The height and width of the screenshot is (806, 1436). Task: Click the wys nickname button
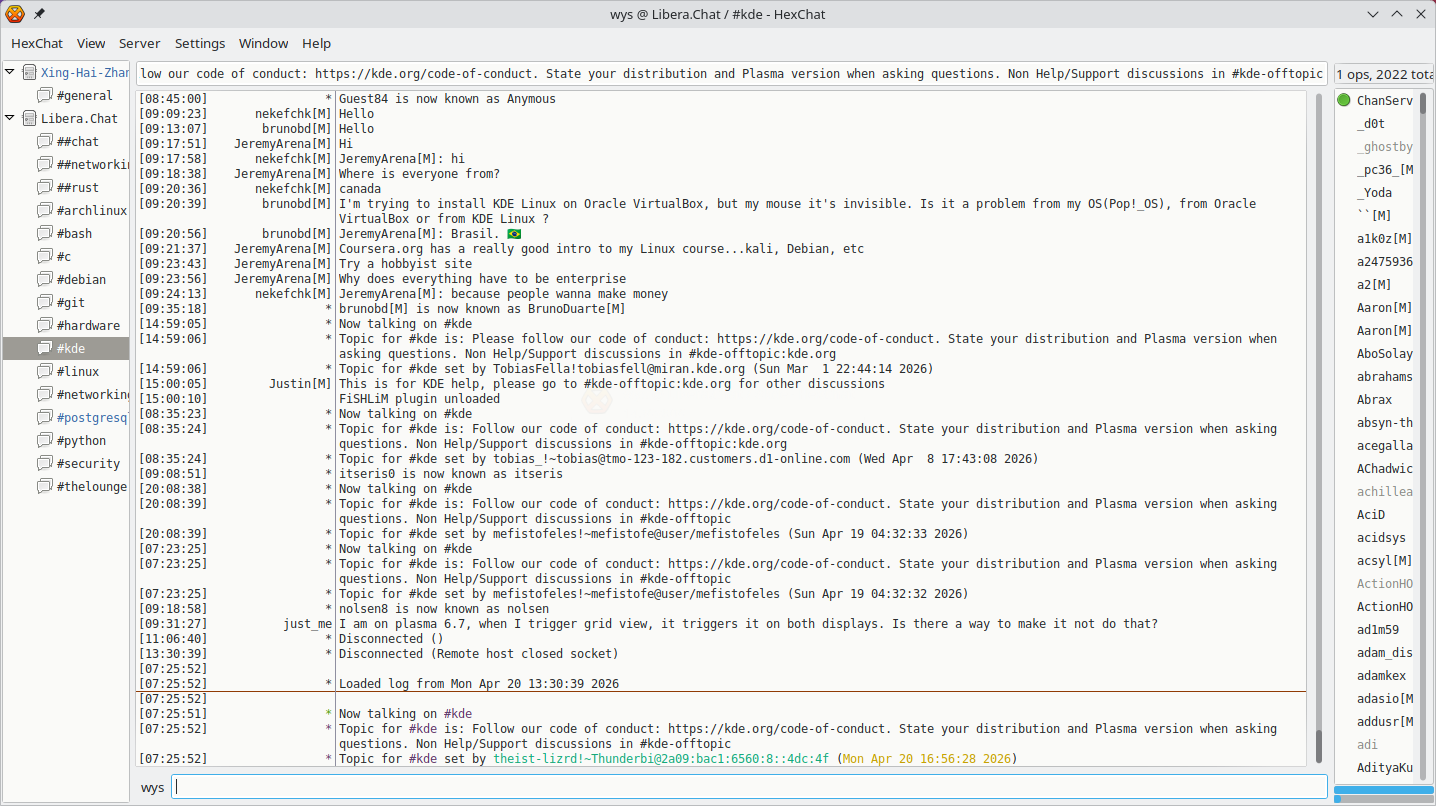coord(152,787)
